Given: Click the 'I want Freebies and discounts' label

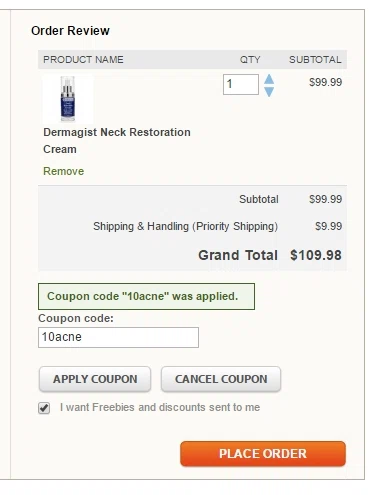Looking at the screenshot, I should [x=160, y=407].
